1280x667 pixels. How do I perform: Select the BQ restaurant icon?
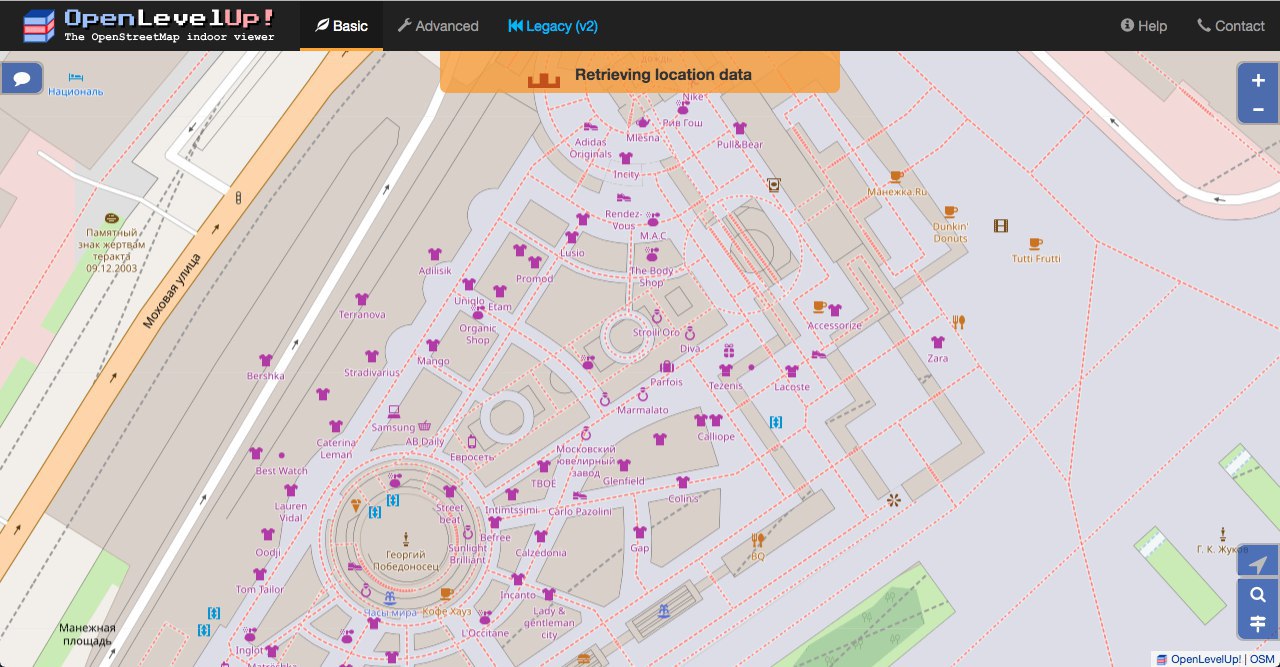[x=757, y=541]
